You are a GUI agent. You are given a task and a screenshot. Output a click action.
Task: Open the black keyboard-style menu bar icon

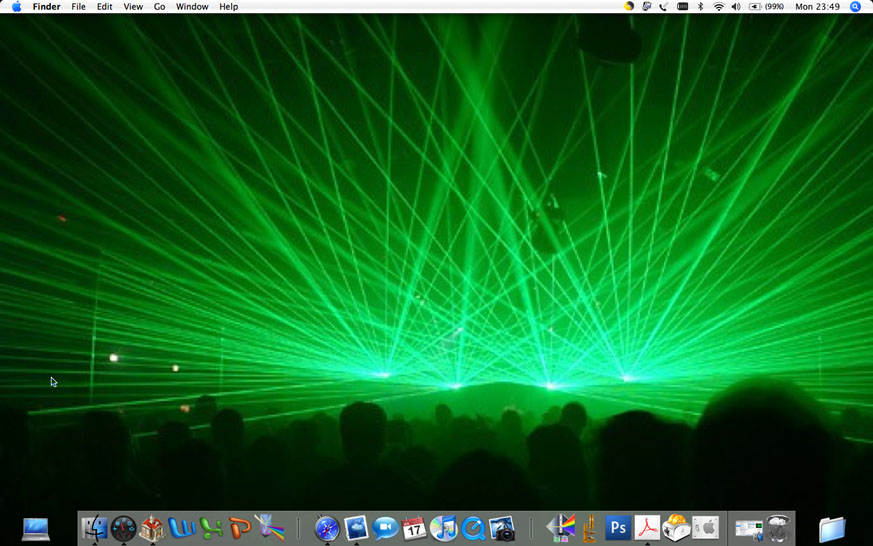(683, 7)
